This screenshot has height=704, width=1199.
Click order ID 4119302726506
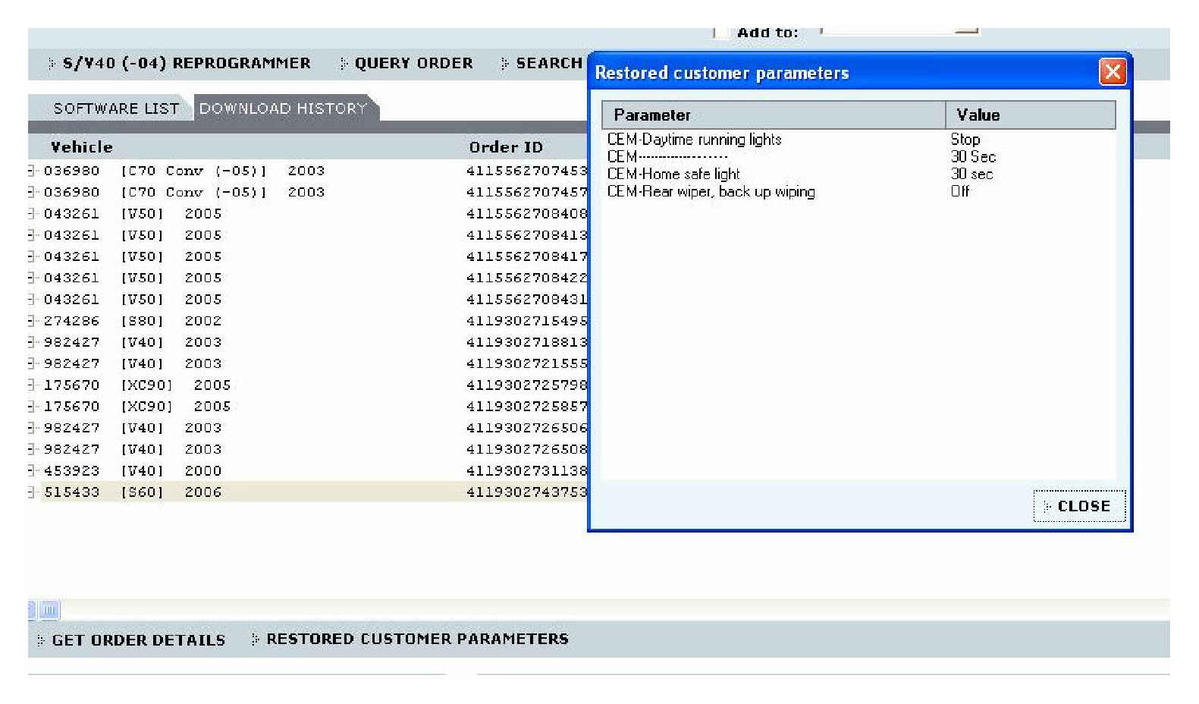click(x=527, y=428)
